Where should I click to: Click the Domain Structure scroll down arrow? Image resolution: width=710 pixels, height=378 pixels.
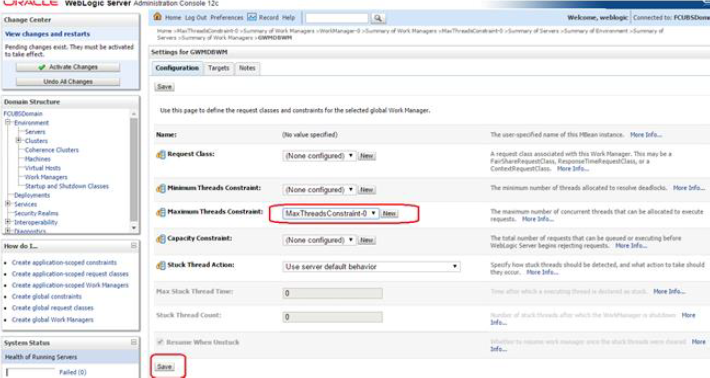134,228
